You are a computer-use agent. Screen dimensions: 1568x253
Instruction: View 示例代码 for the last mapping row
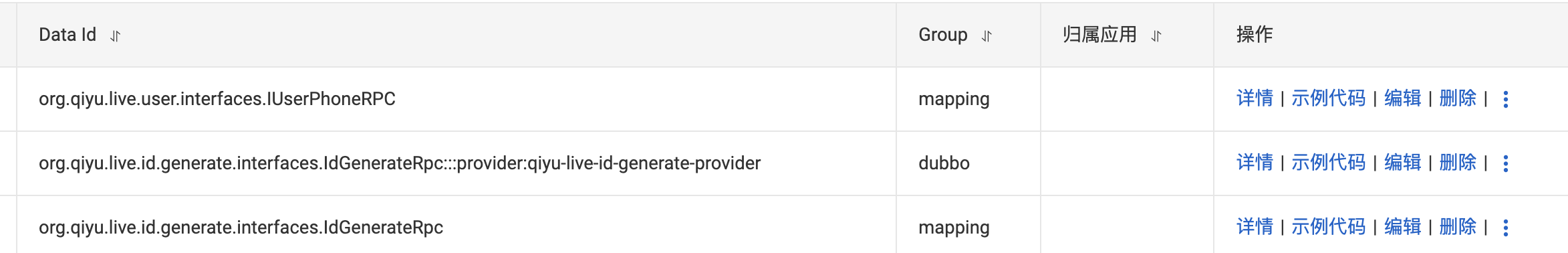pyautogui.click(x=1328, y=227)
